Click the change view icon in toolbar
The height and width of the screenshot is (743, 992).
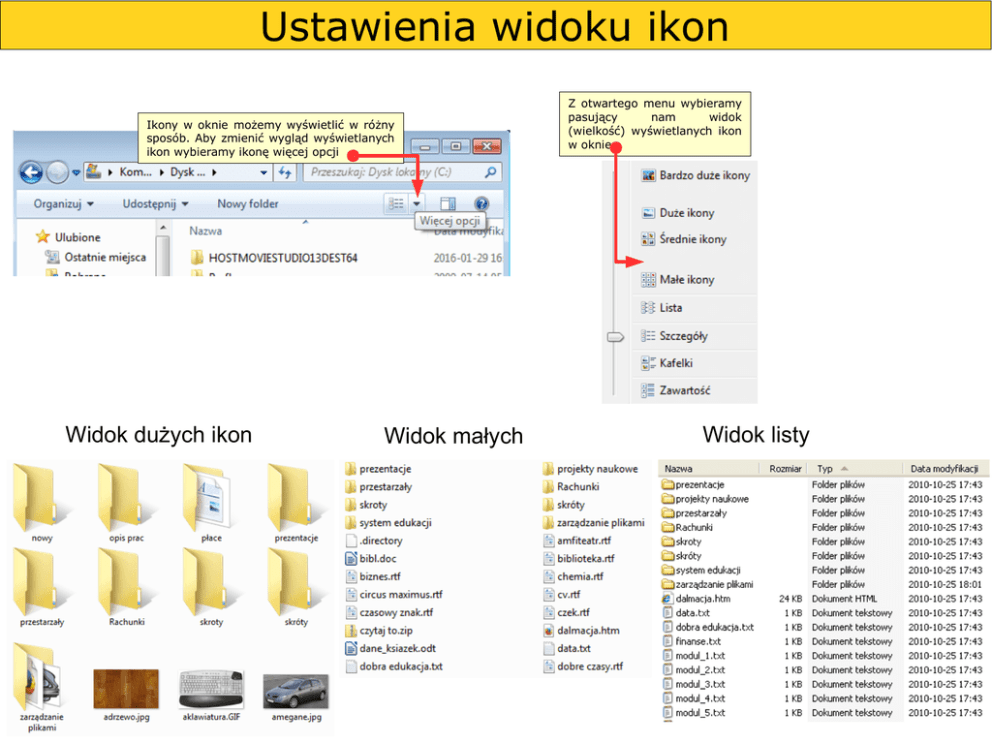click(396, 203)
